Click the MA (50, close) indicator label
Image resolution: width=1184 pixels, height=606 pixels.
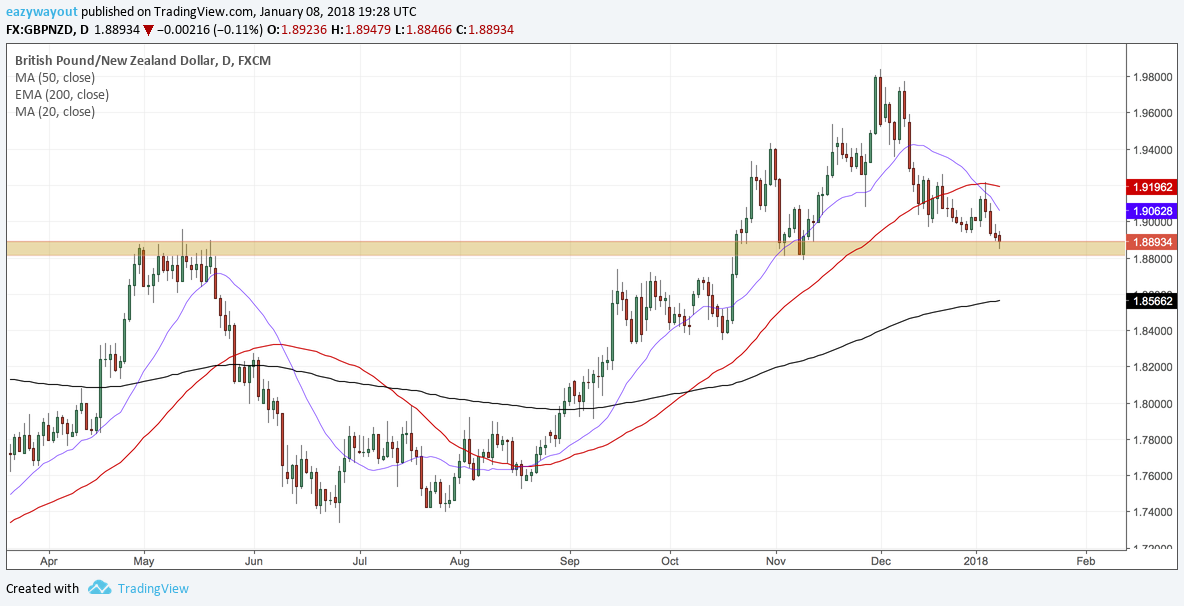(x=55, y=78)
